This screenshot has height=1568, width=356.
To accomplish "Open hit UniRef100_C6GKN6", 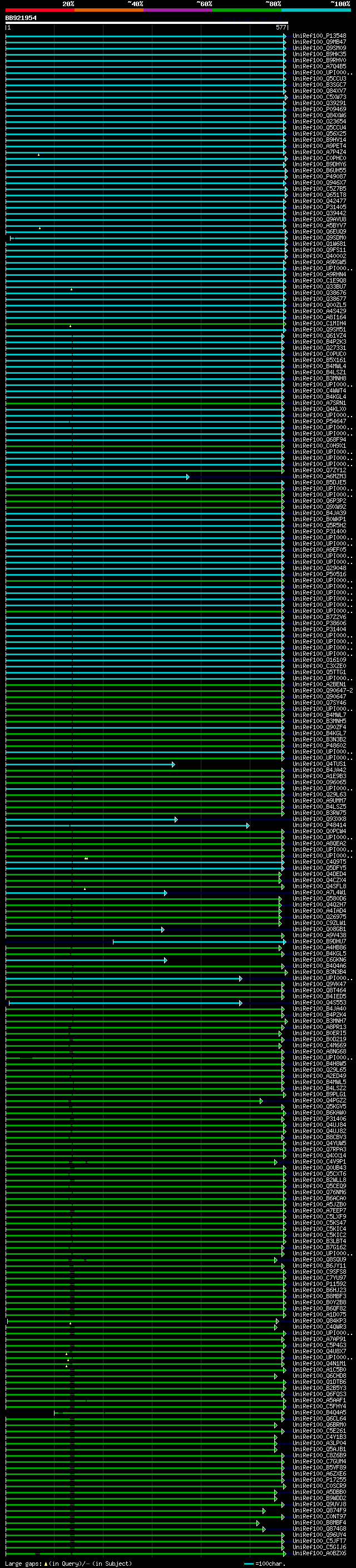I will coord(319,960).
